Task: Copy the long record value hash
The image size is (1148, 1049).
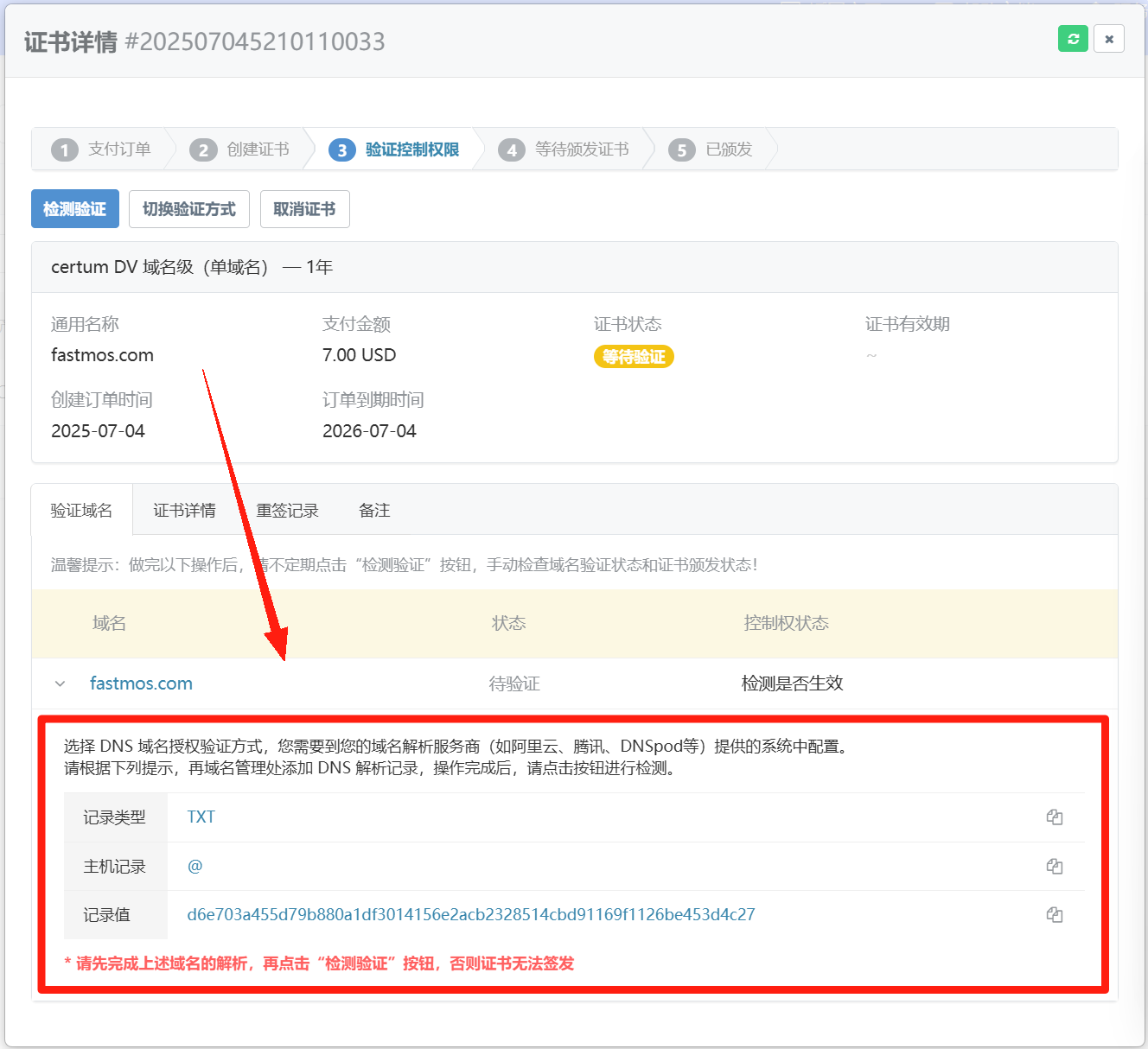Action: coord(1054,915)
